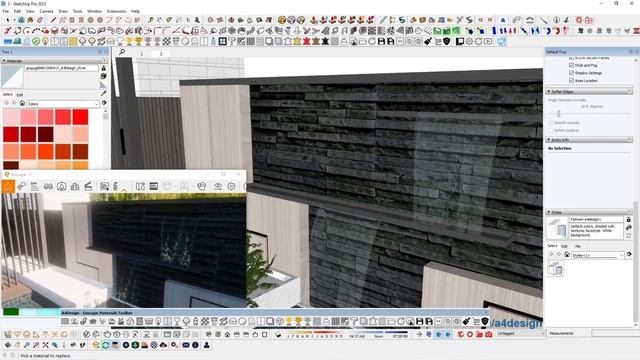Switch to Styles Mix tab
640x360 pixels.
pos(578,246)
